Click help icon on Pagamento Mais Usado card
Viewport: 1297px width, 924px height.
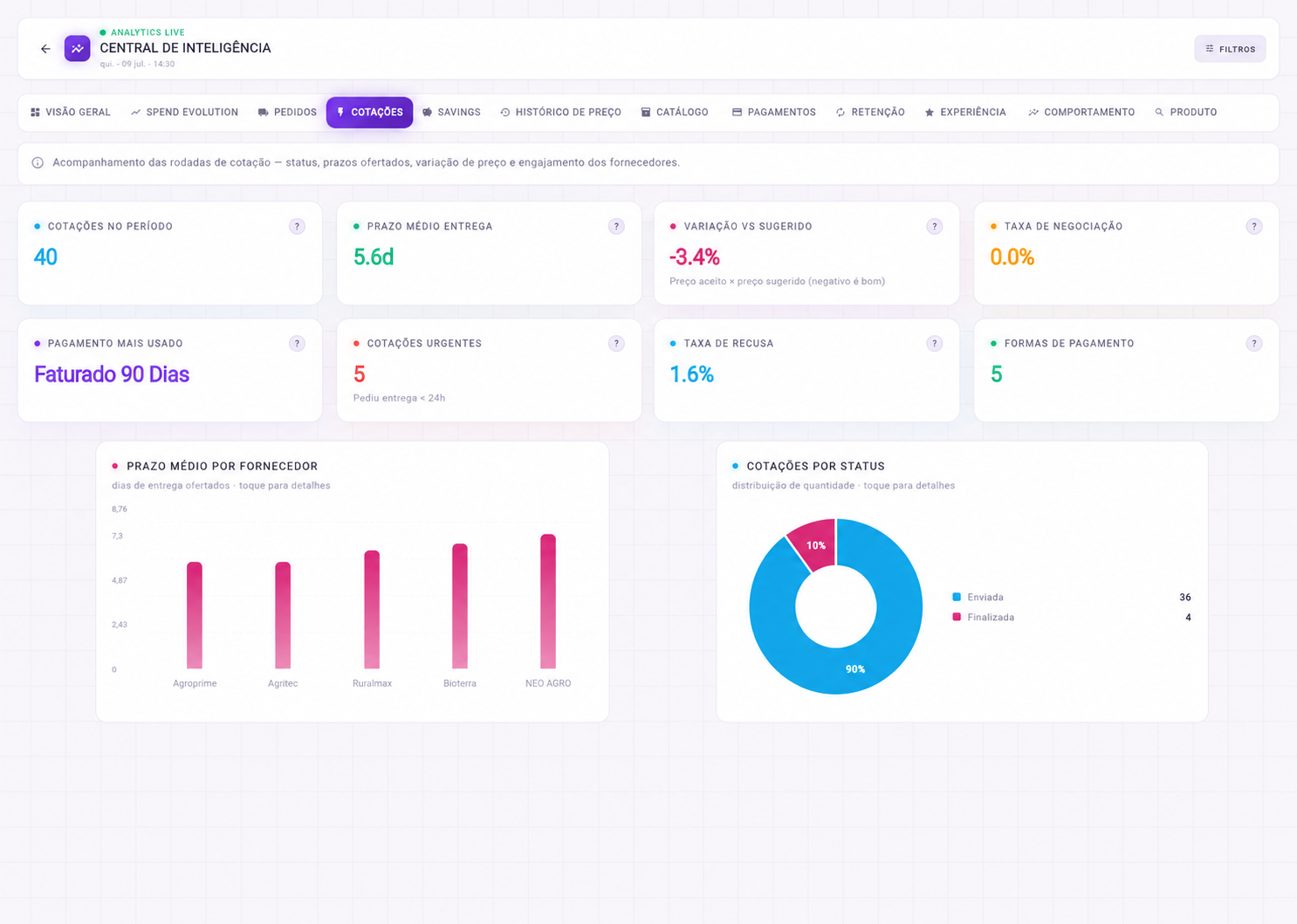pos(297,344)
